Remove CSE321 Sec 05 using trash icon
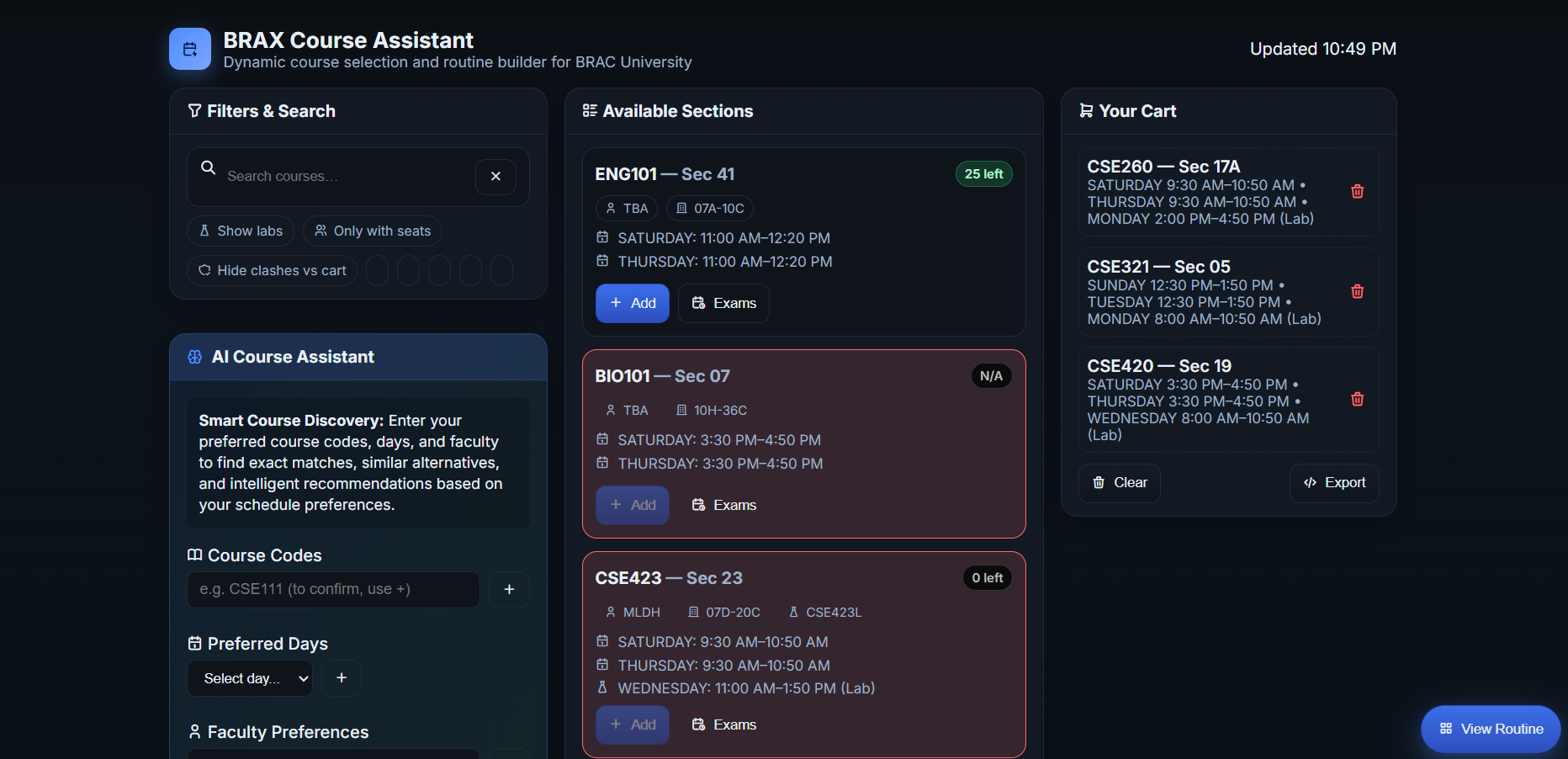Viewport: 1568px width, 759px height. point(1357,292)
